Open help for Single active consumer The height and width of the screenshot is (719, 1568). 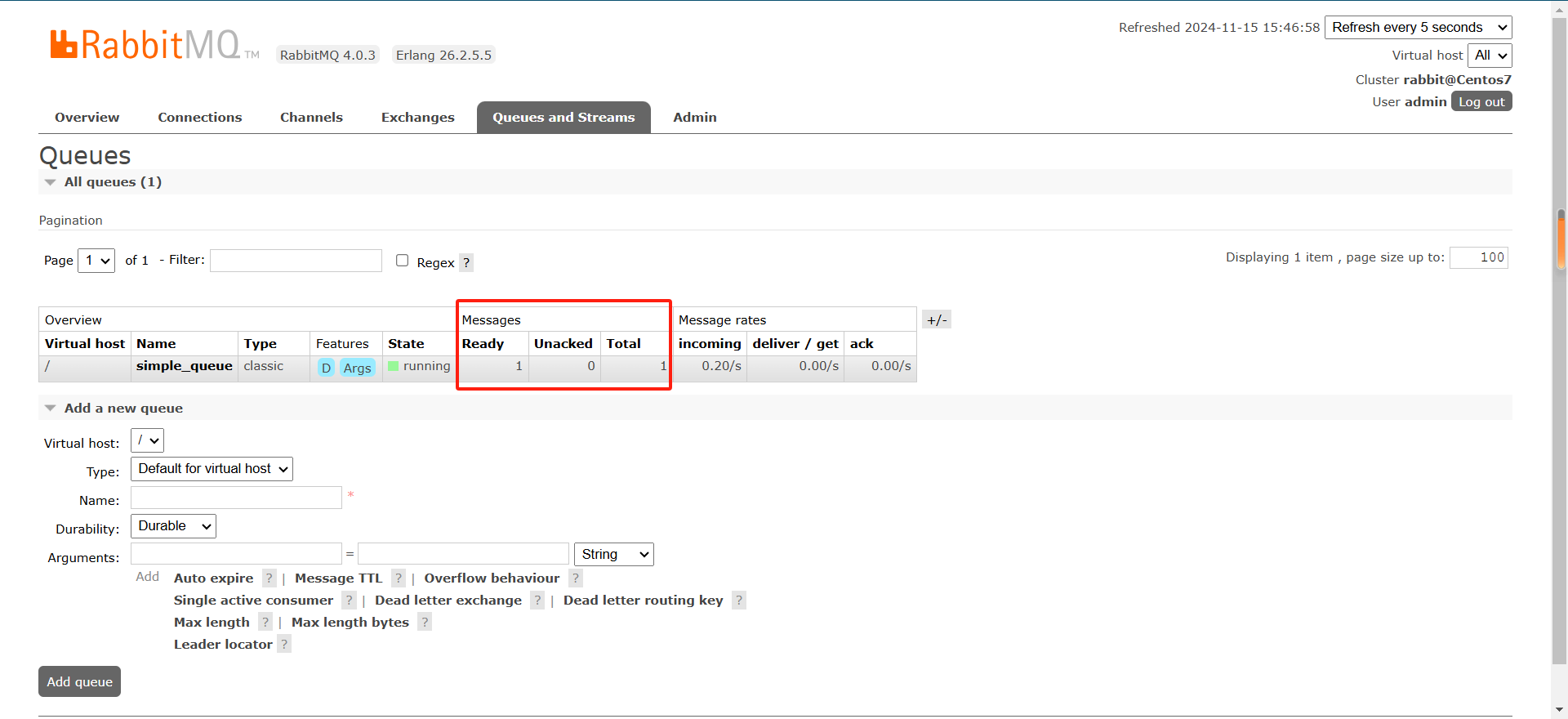click(x=349, y=601)
